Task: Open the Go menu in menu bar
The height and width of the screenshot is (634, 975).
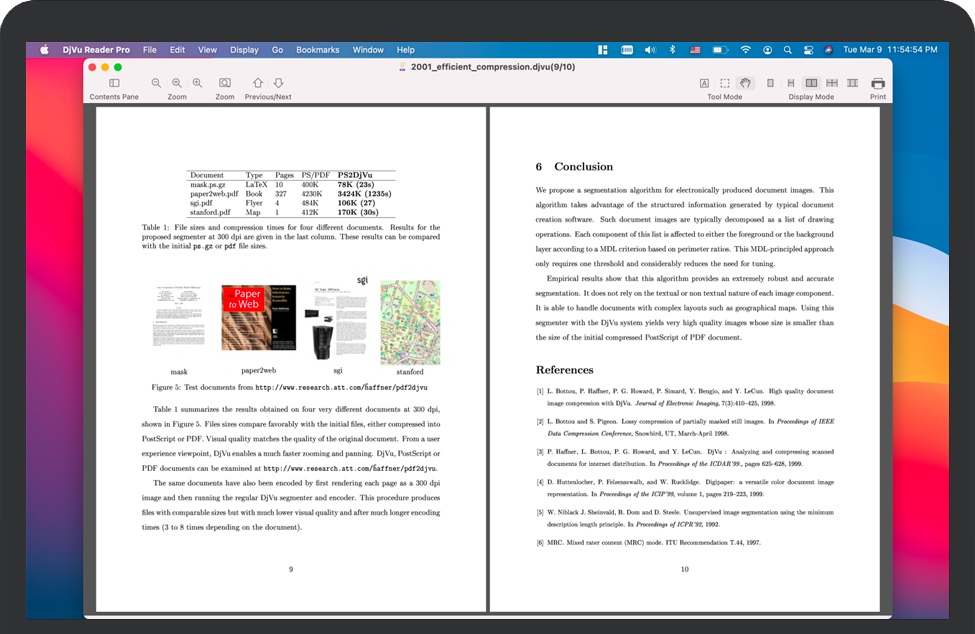Action: click(x=277, y=49)
